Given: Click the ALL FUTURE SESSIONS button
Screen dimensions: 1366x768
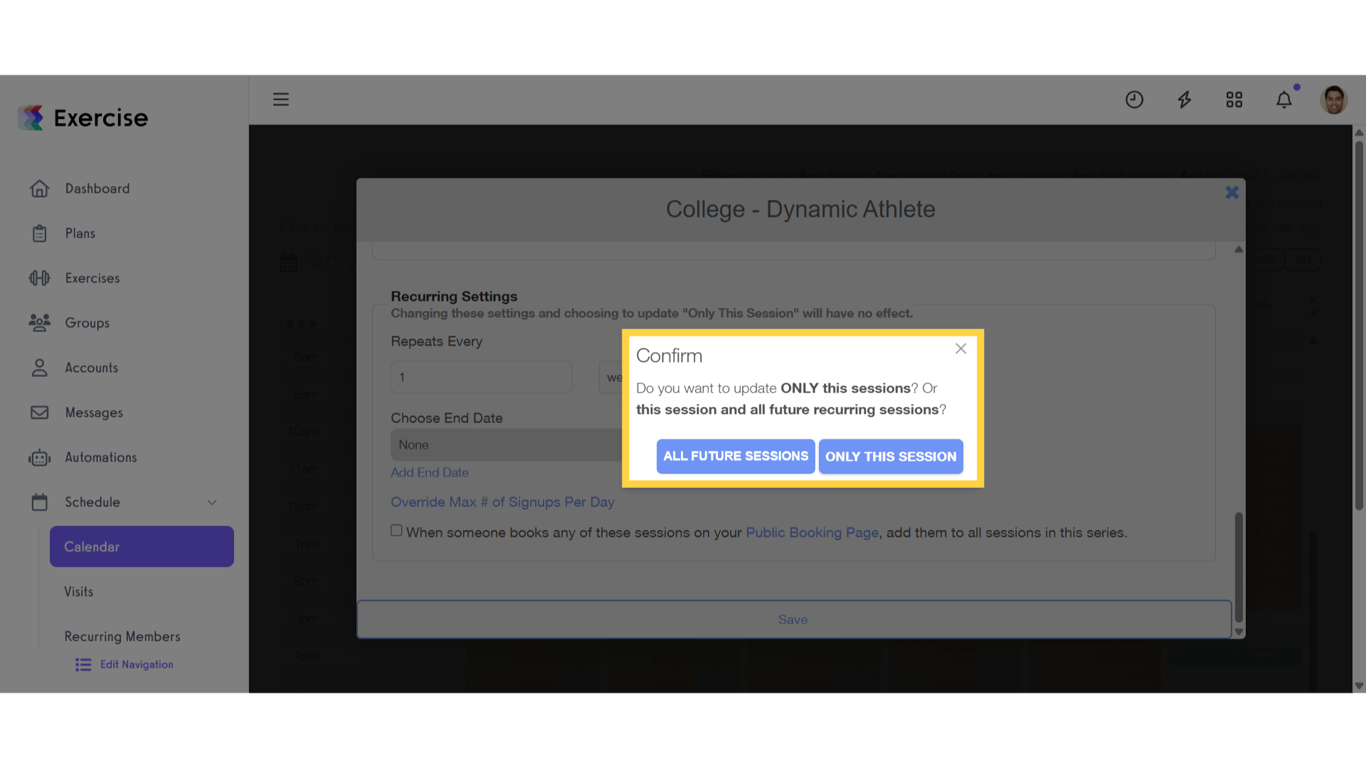Looking at the screenshot, I should click(735, 456).
